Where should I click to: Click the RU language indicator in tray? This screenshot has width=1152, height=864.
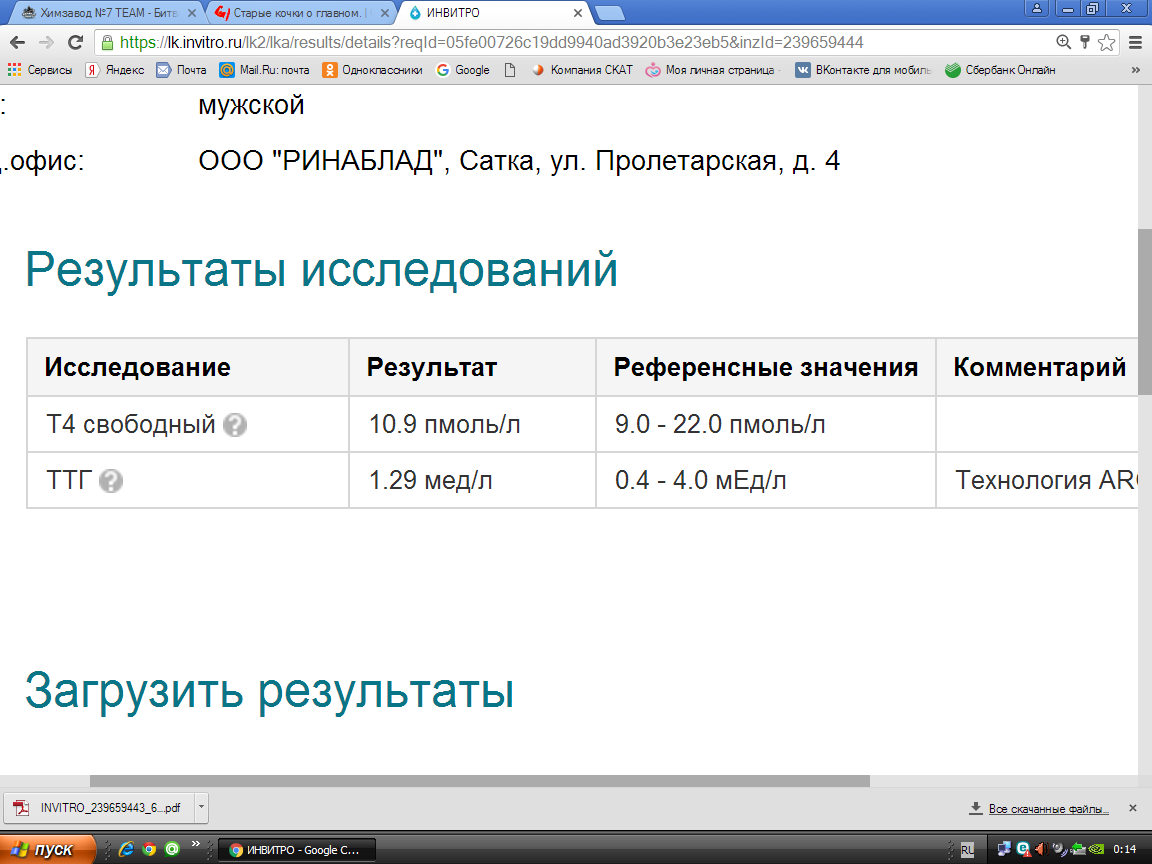(x=968, y=850)
